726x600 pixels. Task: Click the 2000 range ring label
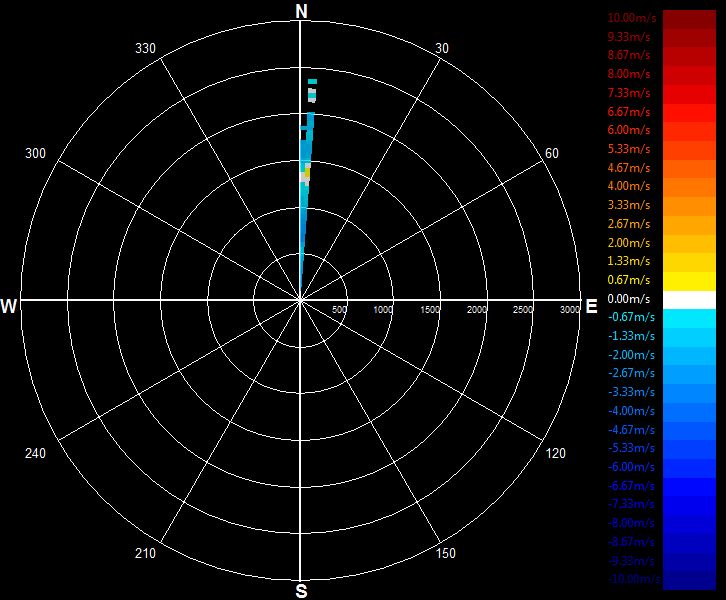coord(476,310)
